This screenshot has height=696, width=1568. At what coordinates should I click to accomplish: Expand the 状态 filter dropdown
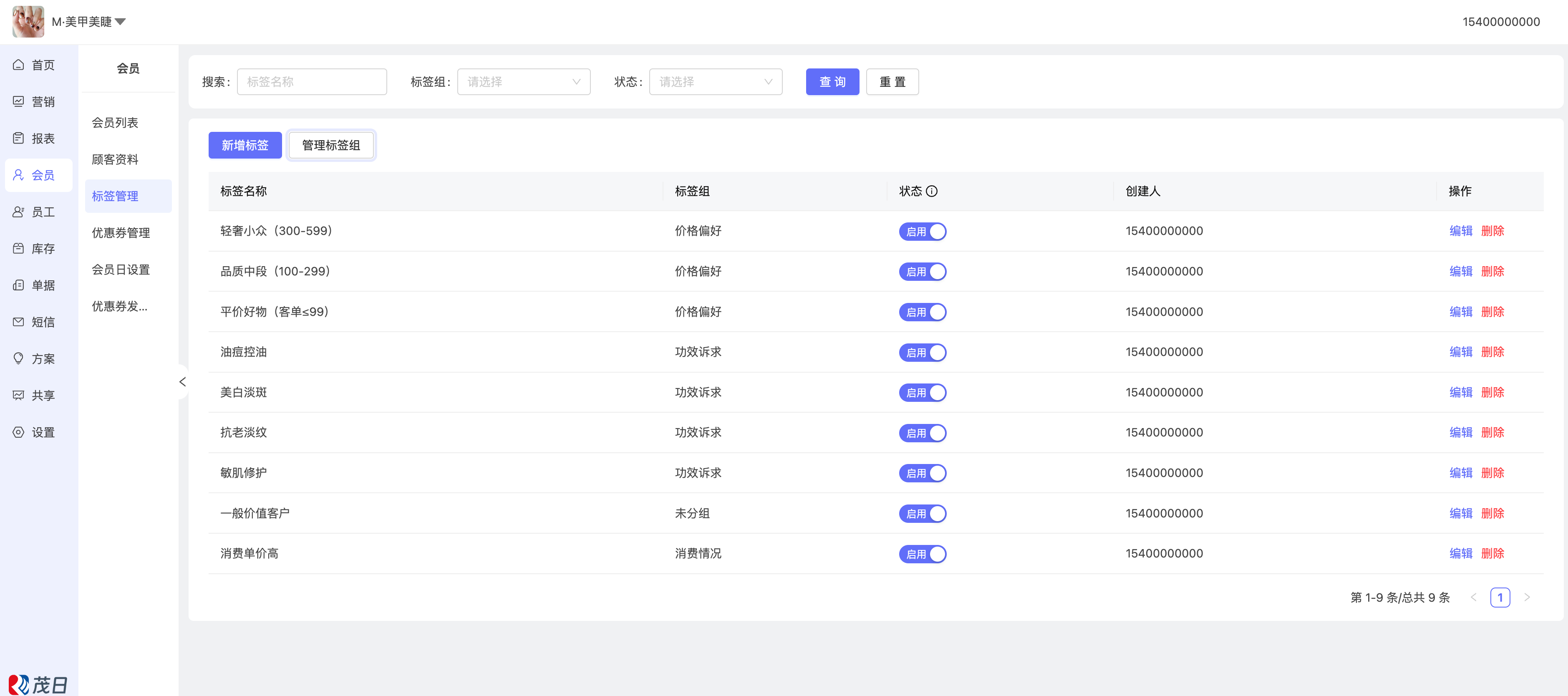click(715, 82)
